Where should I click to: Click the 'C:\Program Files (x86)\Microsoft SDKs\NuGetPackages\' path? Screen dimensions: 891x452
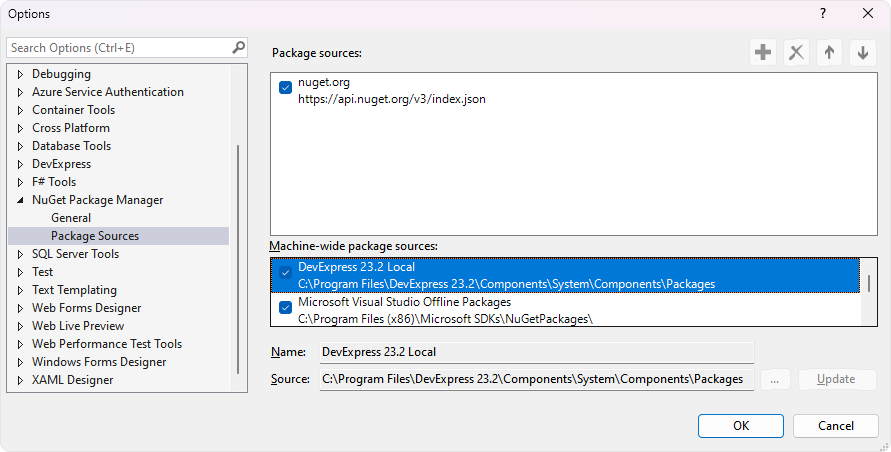pos(445,319)
